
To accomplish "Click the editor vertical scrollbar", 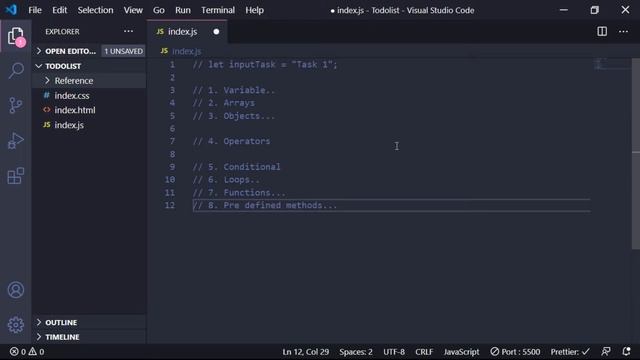I will coord(636,153).
